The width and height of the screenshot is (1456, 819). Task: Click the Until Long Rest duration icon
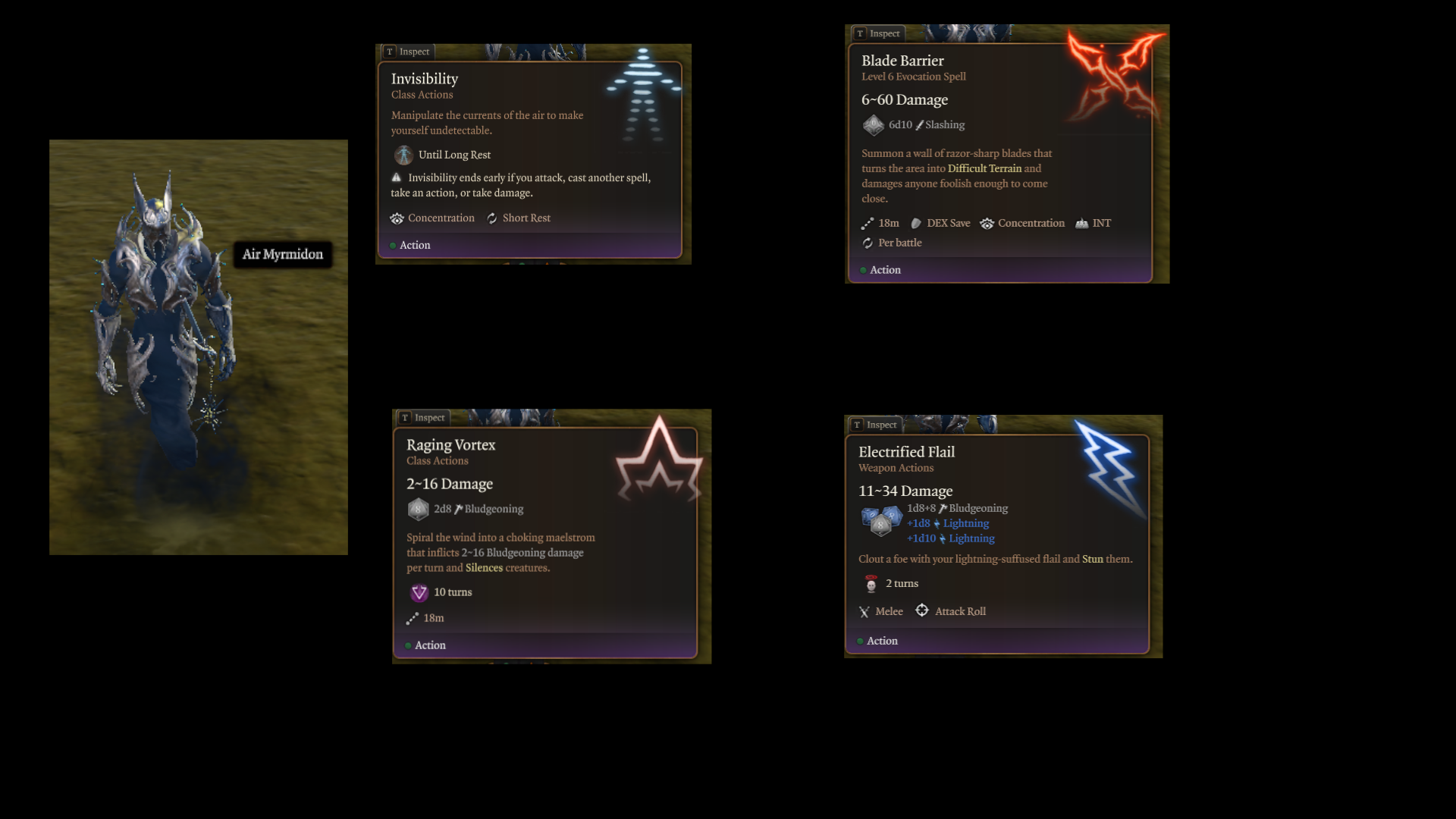403,155
